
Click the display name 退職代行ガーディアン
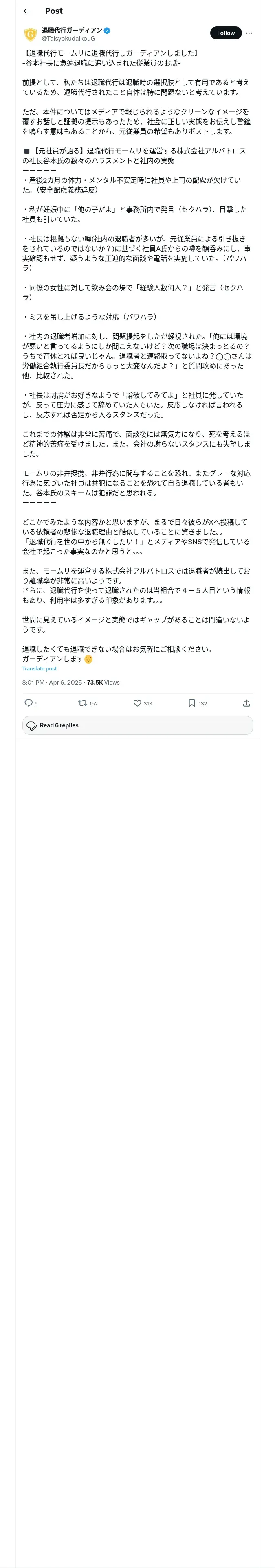(72, 31)
